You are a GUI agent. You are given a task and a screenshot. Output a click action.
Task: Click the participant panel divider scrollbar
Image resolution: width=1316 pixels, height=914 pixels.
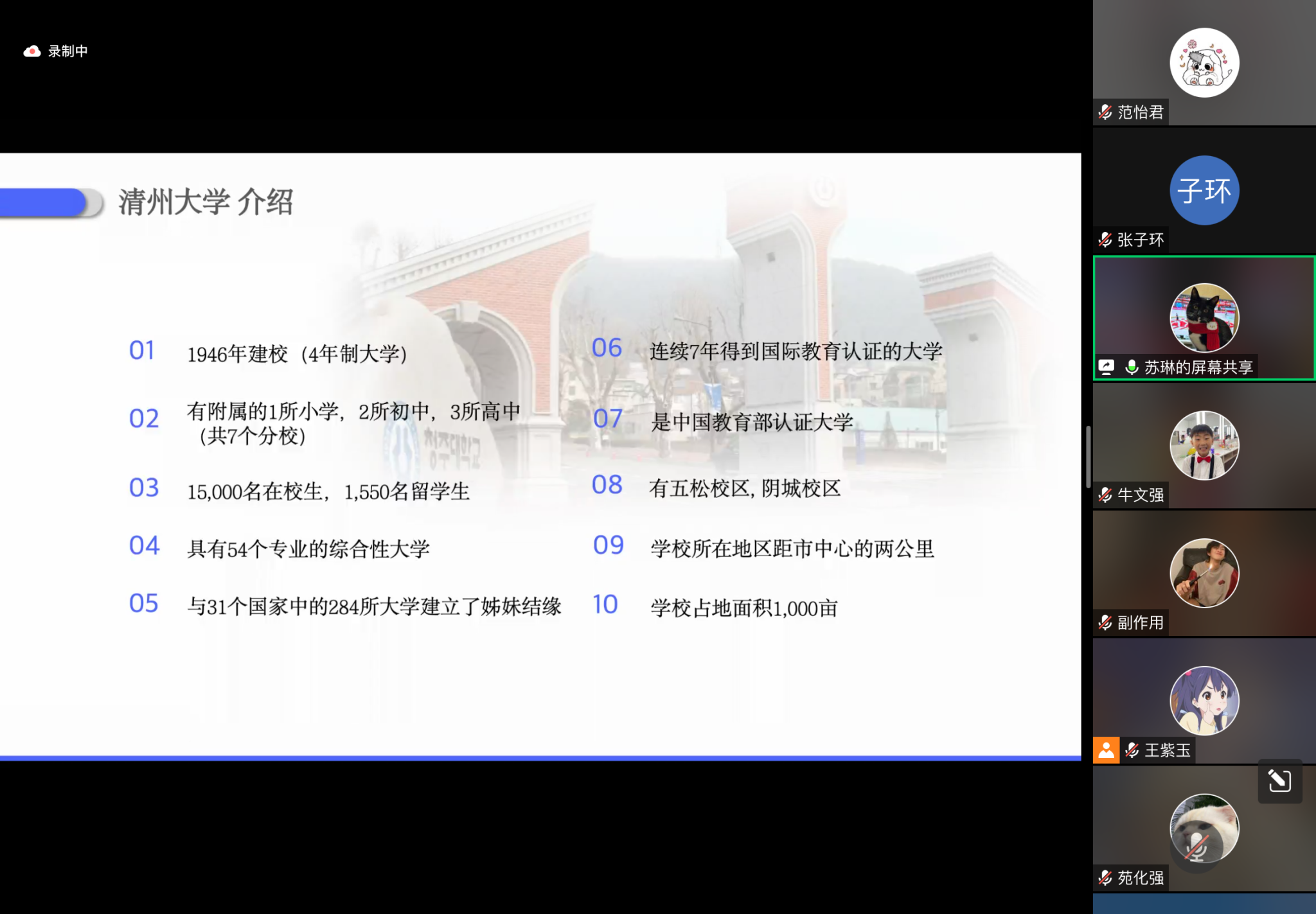tap(1088, 457)
